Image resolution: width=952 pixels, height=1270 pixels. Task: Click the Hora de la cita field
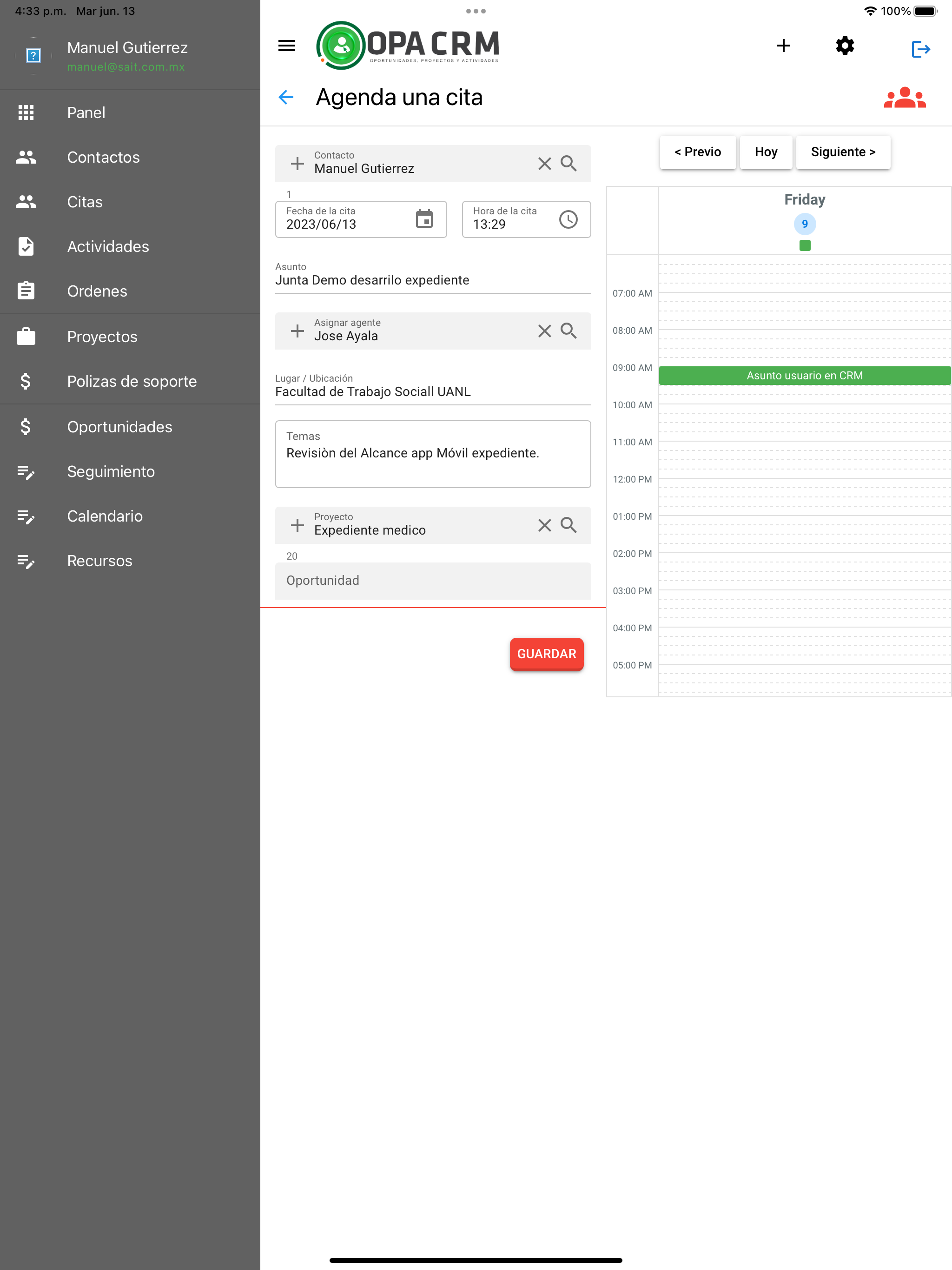click(526, 219)
